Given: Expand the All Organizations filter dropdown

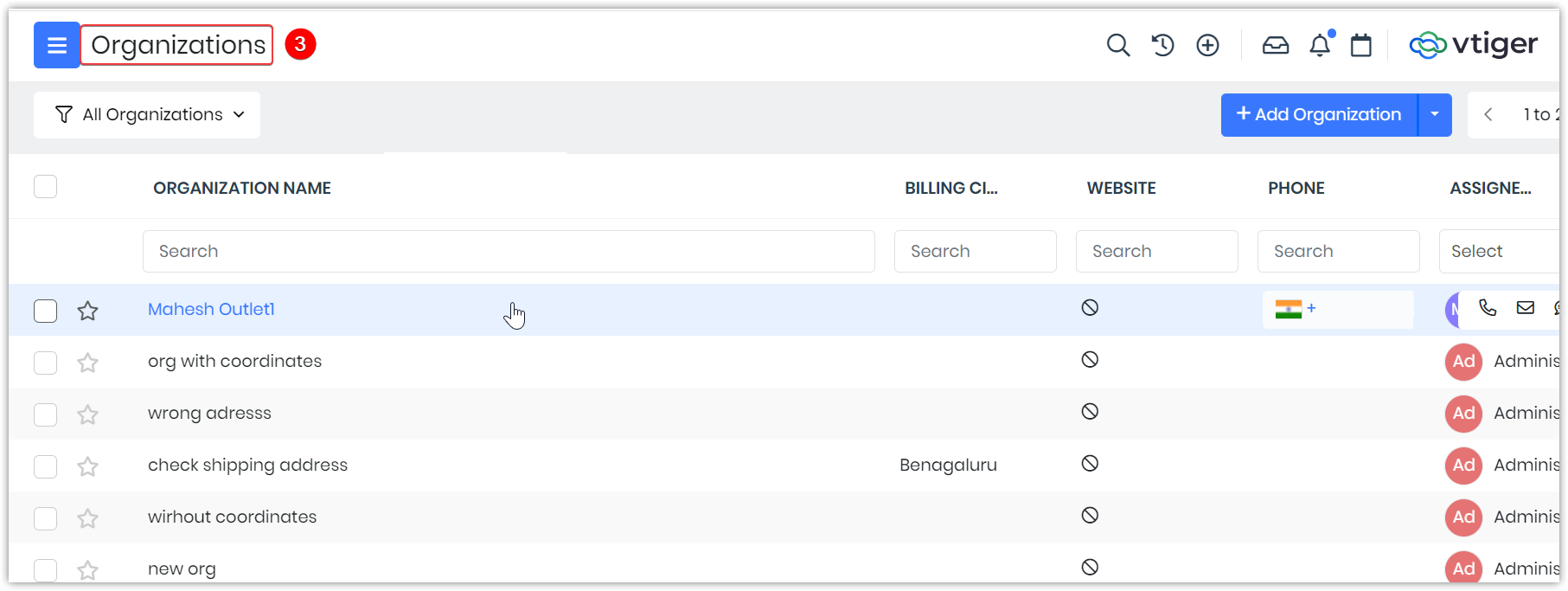Looking at the screenshot, I should coord(148,115).
